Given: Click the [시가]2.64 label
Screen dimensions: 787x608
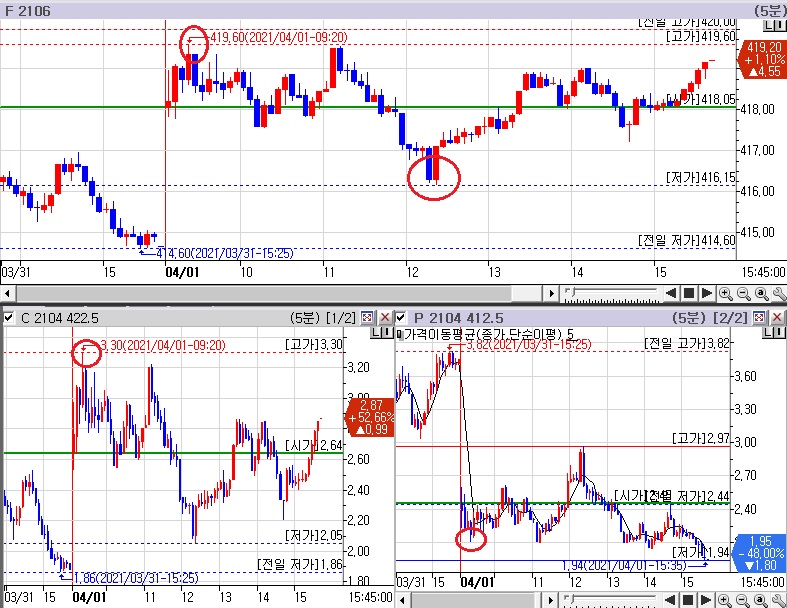Looking at the screenshot, I should click(314, 445).
